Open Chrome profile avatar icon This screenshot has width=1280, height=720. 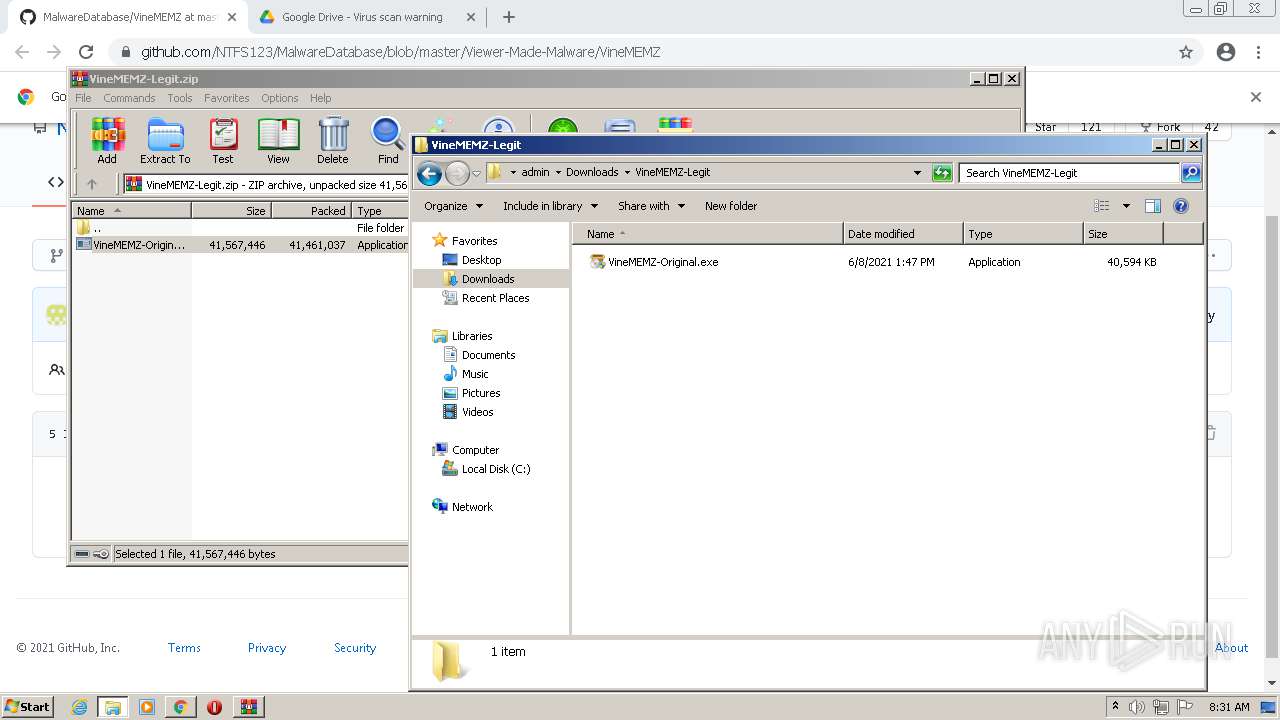(x=1226, y=52)
